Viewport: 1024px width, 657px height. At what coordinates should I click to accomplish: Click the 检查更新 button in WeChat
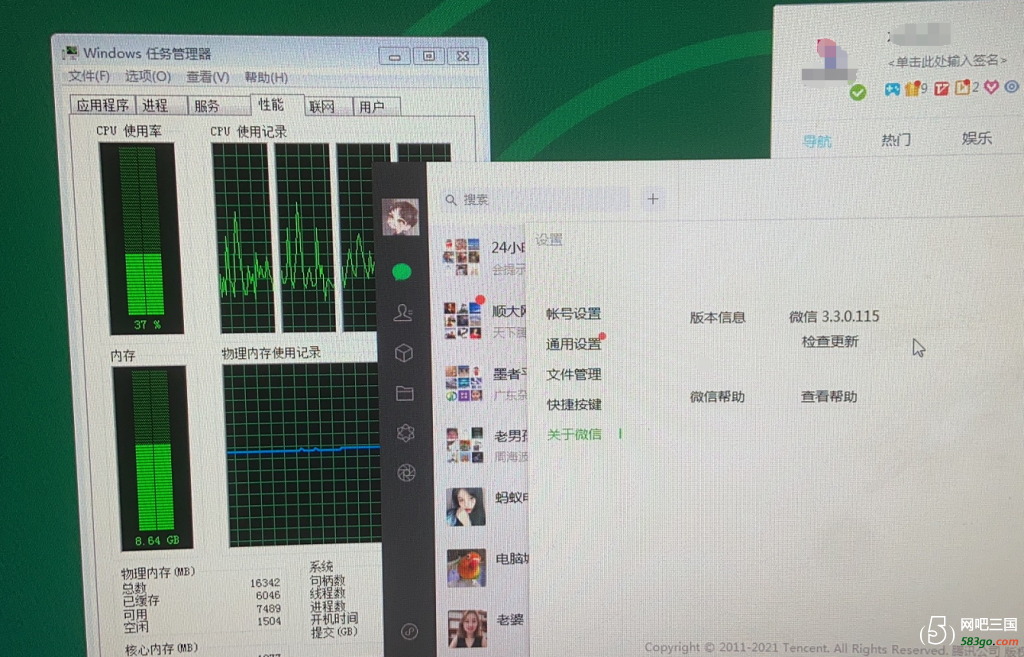tap(830, 342)
